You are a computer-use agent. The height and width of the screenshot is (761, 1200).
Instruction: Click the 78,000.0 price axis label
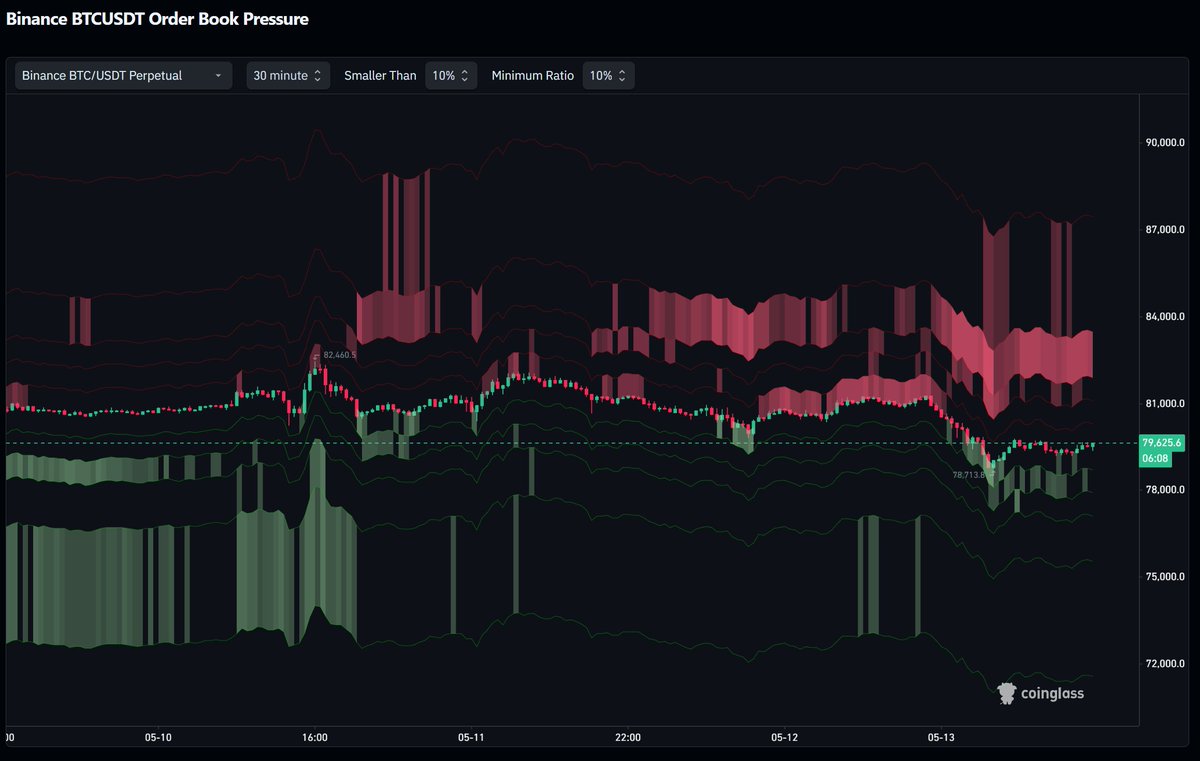pos(1165,490)
